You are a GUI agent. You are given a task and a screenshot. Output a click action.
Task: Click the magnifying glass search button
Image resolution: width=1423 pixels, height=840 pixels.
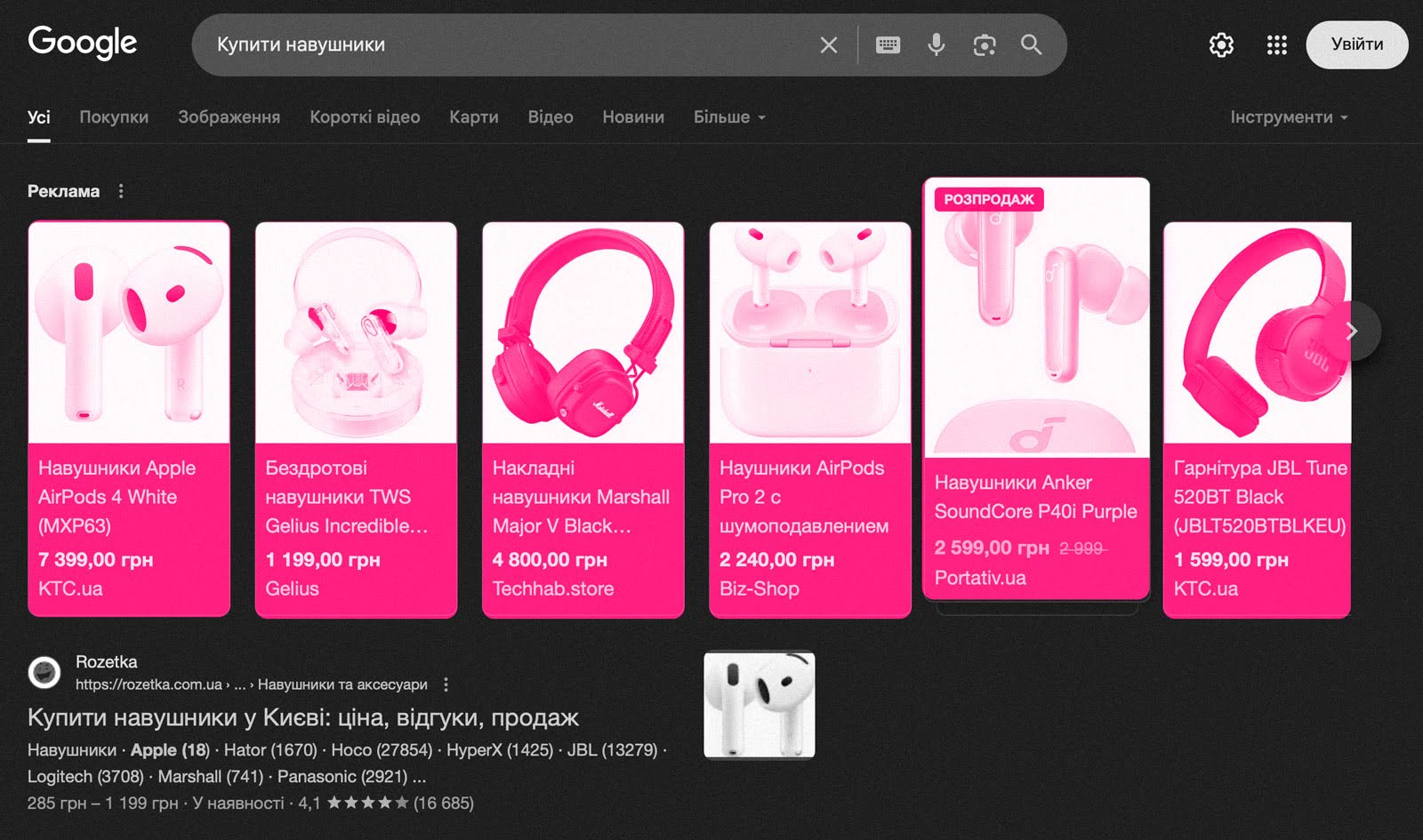pyautogui.click(x=1031, y=44)
